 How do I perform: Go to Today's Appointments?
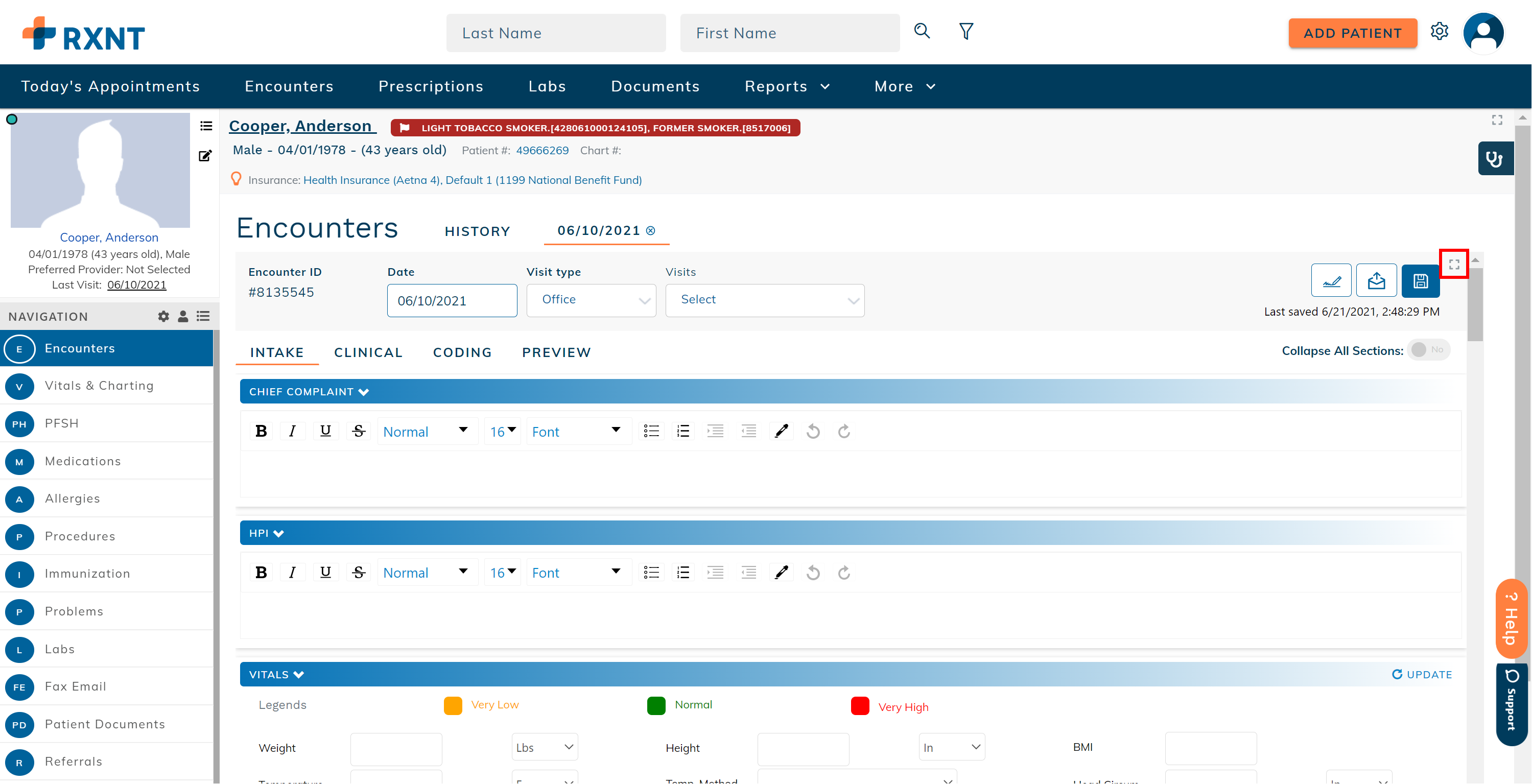tap(110, 86)
